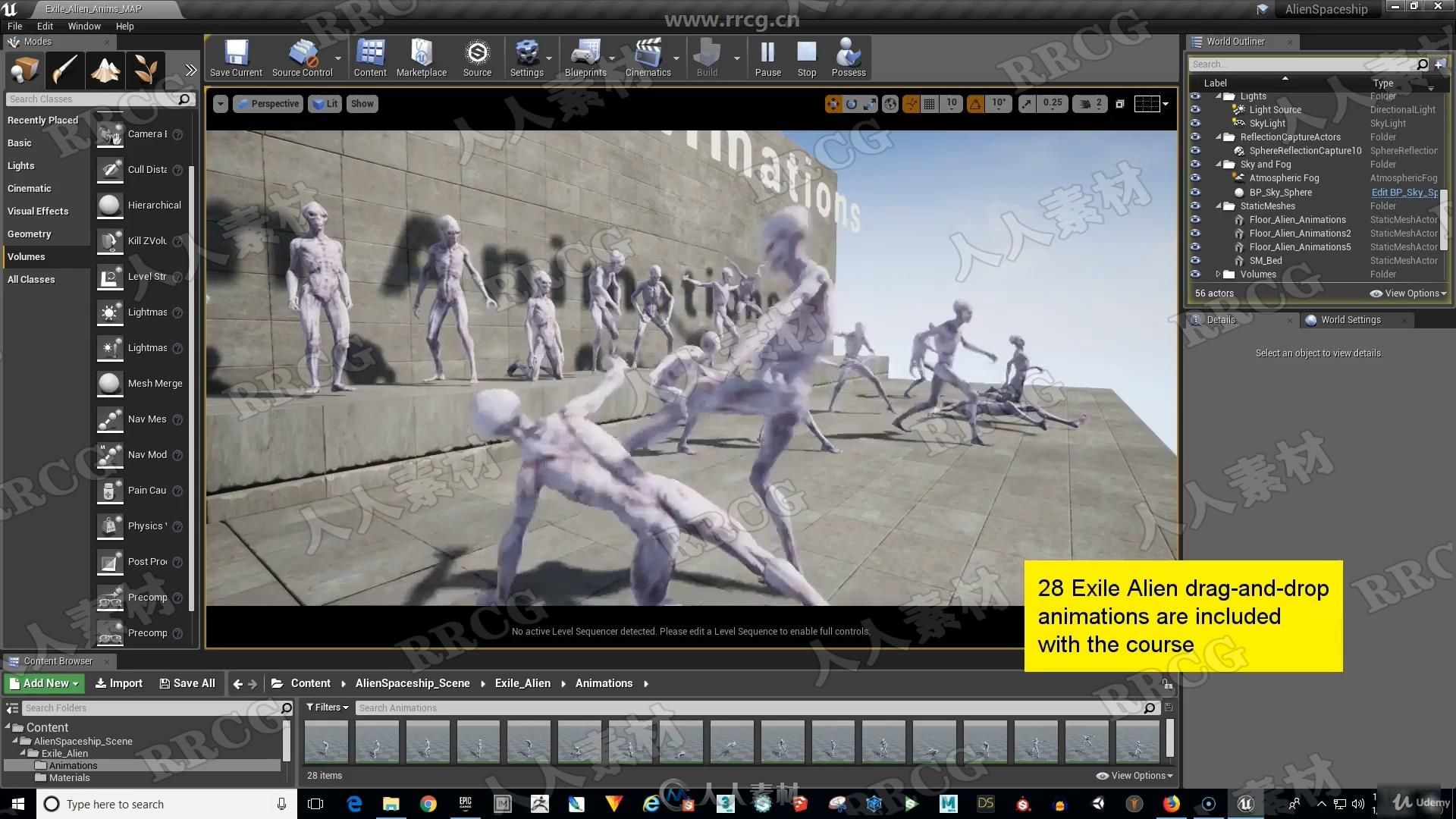Image resolution: width=1456 pixels, height=819 pixels.
Task: Select the Cull Distance Volume item
Action: 140,170
